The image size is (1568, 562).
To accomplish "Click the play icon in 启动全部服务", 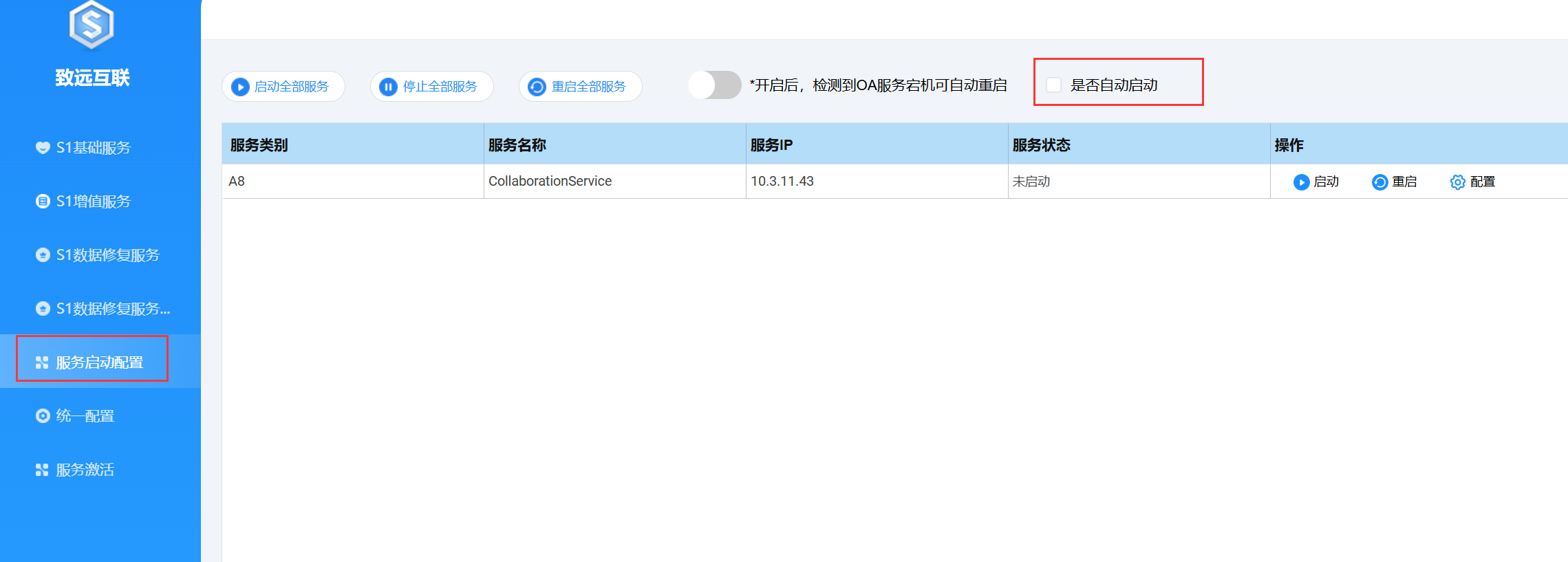I will pyautogui.click(x=240, y=87).
